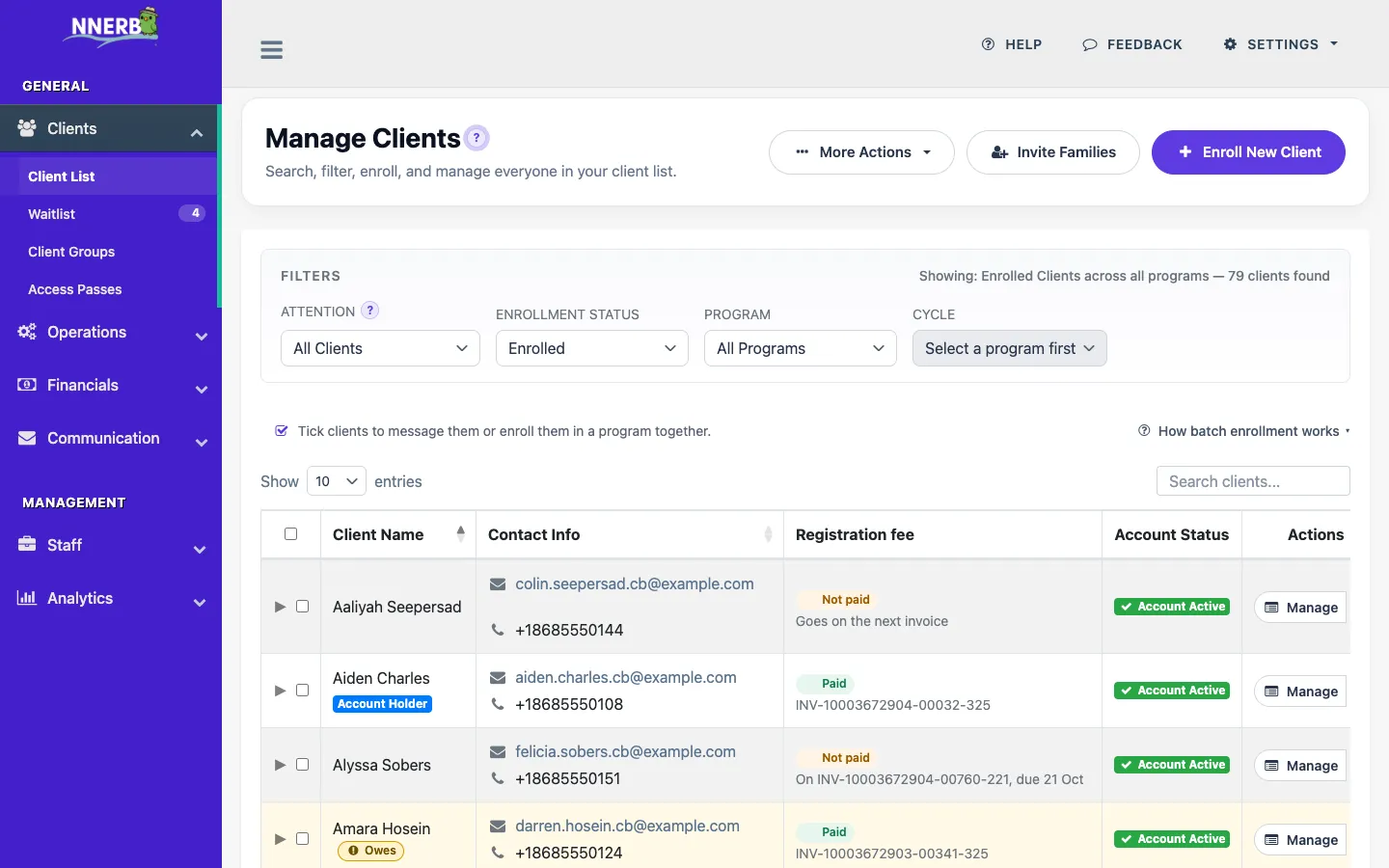The height and width of the screenshot is (868, 1389).
Task: Click the phone icon beside +18685550144
Action: 498,630
